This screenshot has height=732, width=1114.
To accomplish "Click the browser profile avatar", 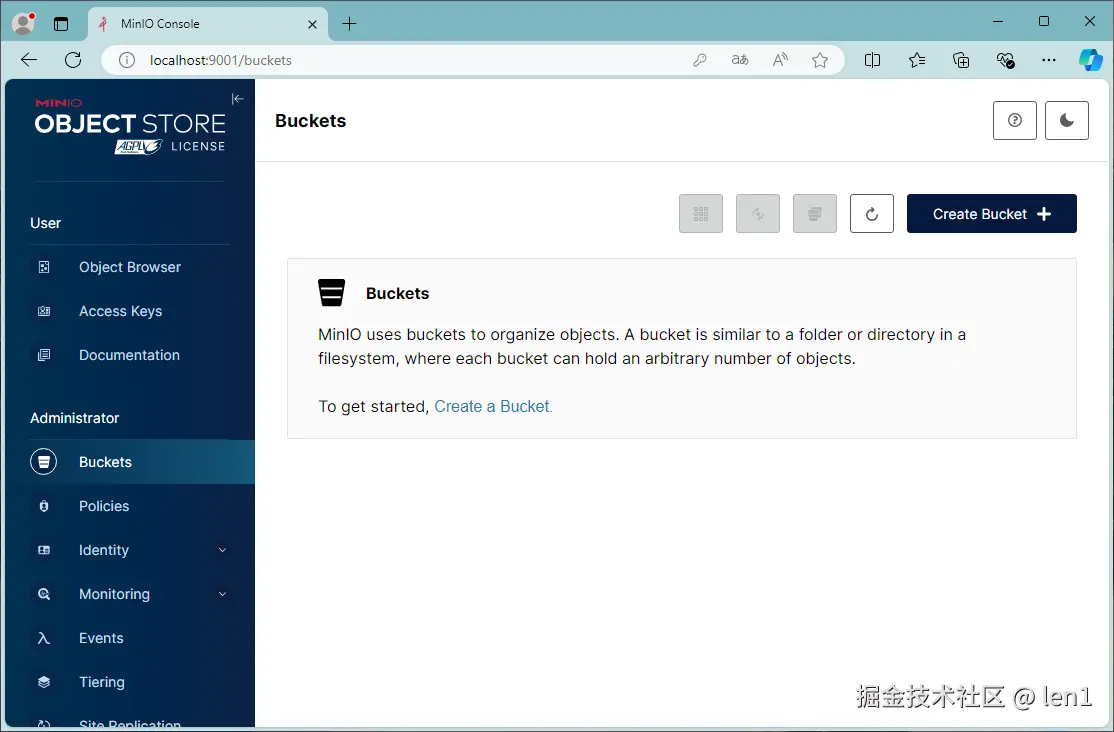I will pos(23,23).
